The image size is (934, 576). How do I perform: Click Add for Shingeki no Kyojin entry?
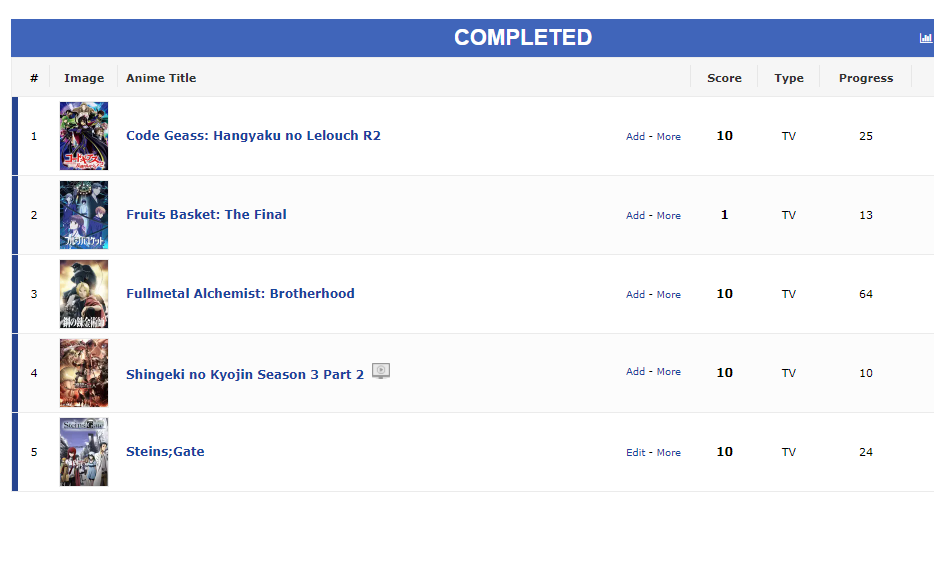tap(636, 372)
